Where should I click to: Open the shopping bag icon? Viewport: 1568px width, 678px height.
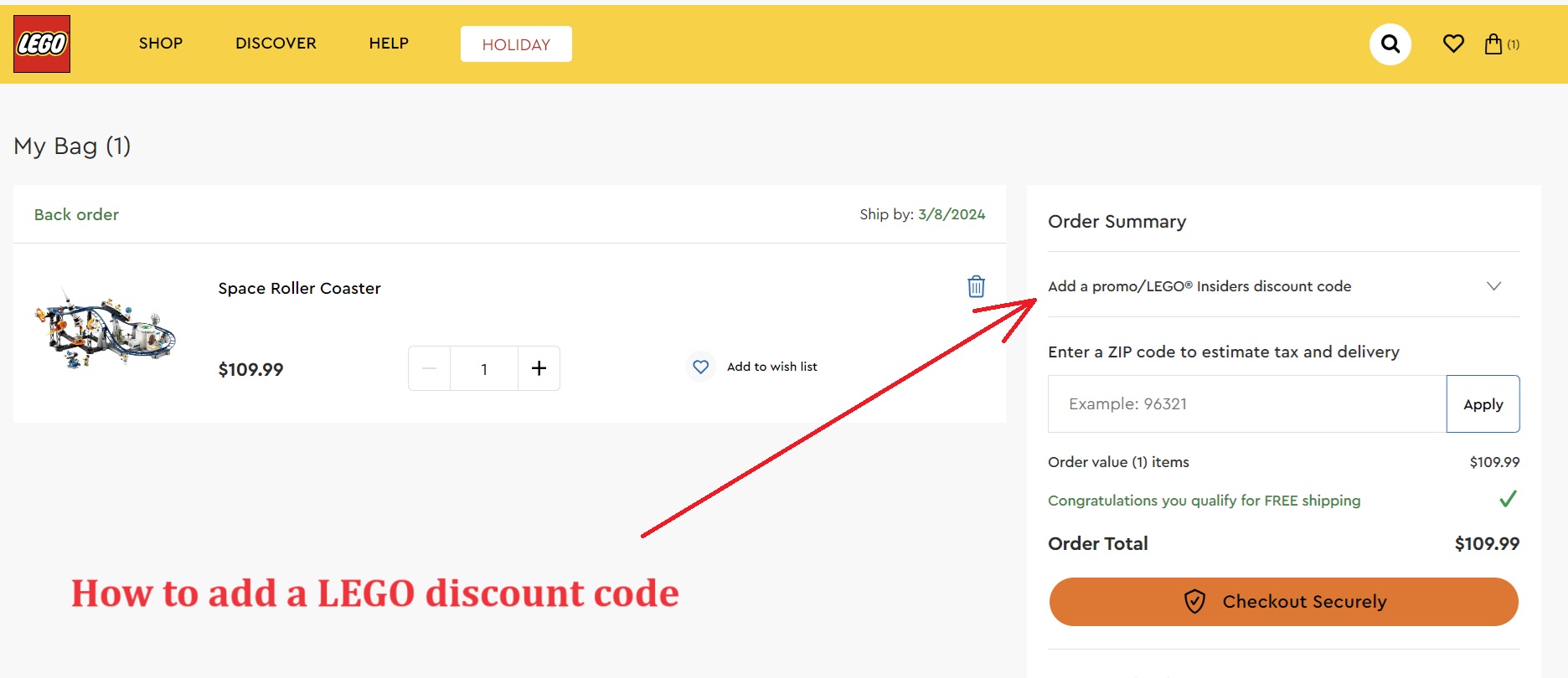[x=1496, y=44]
